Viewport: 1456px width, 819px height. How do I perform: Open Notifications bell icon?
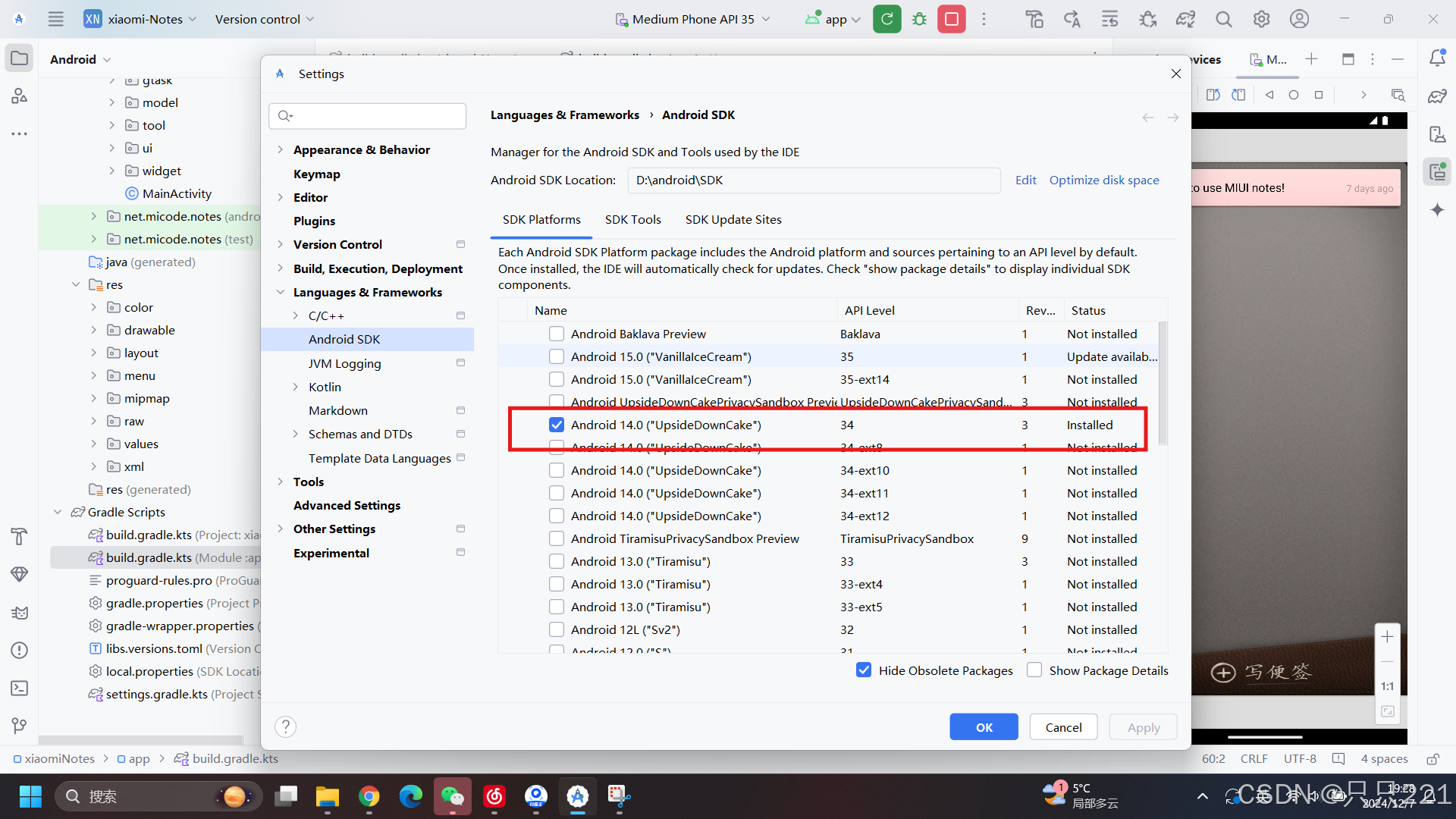coord(1437,58)
